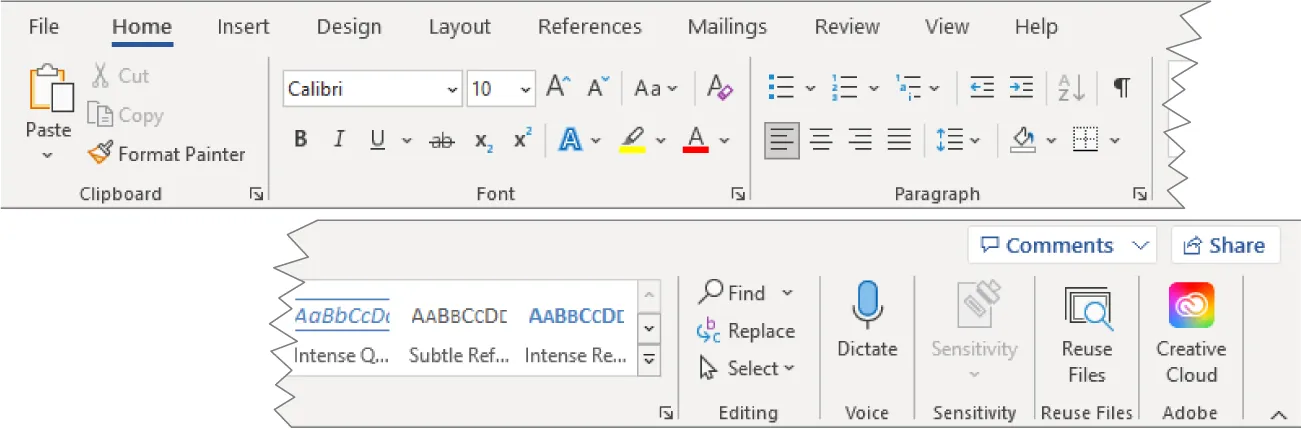Click the Sort A to Z icon
Screen dimensions: 1301x429
pyautogui.click(x=1071, y=88)
